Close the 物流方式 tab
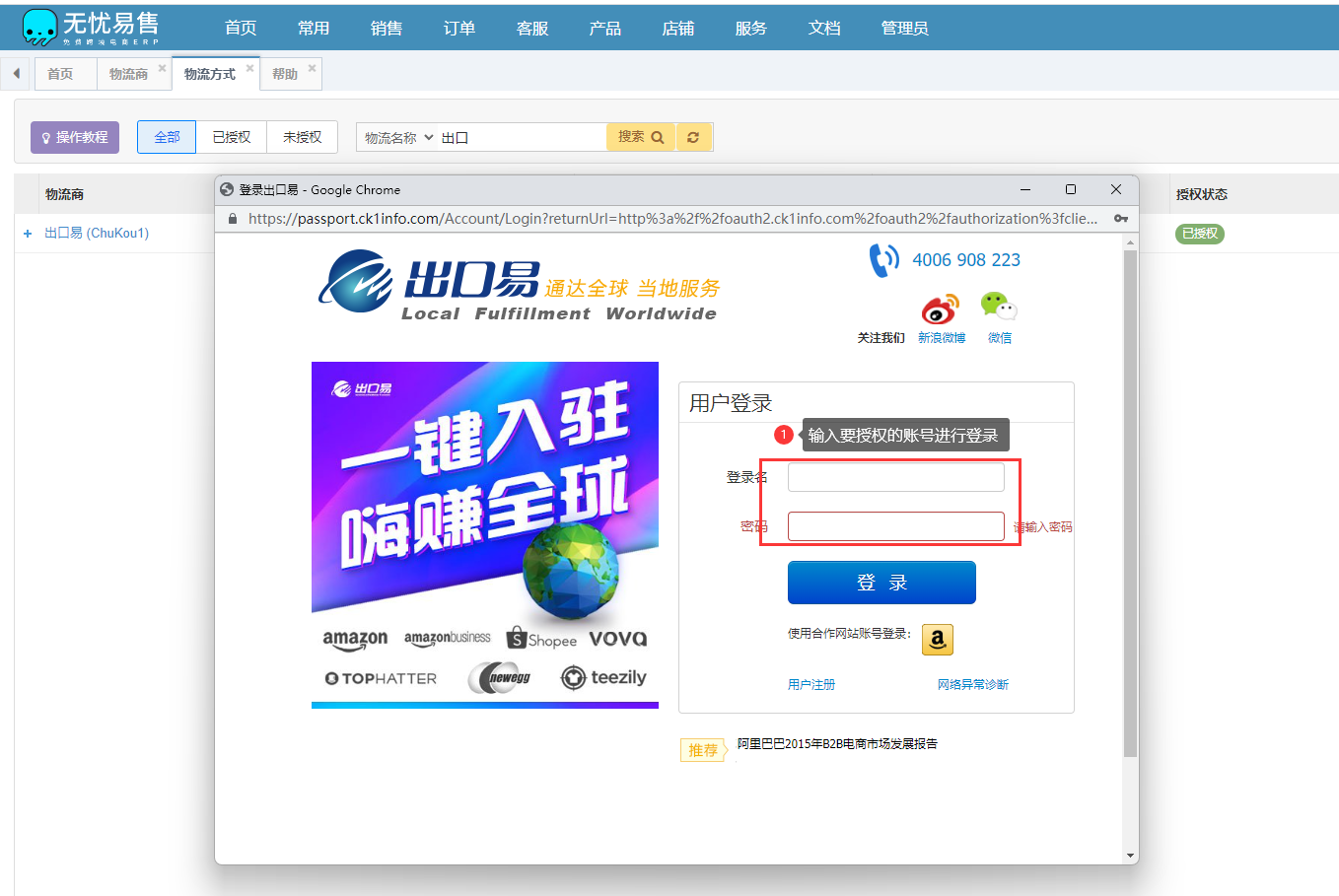The height and width of the screenshot is (896, 1339). 249,69
